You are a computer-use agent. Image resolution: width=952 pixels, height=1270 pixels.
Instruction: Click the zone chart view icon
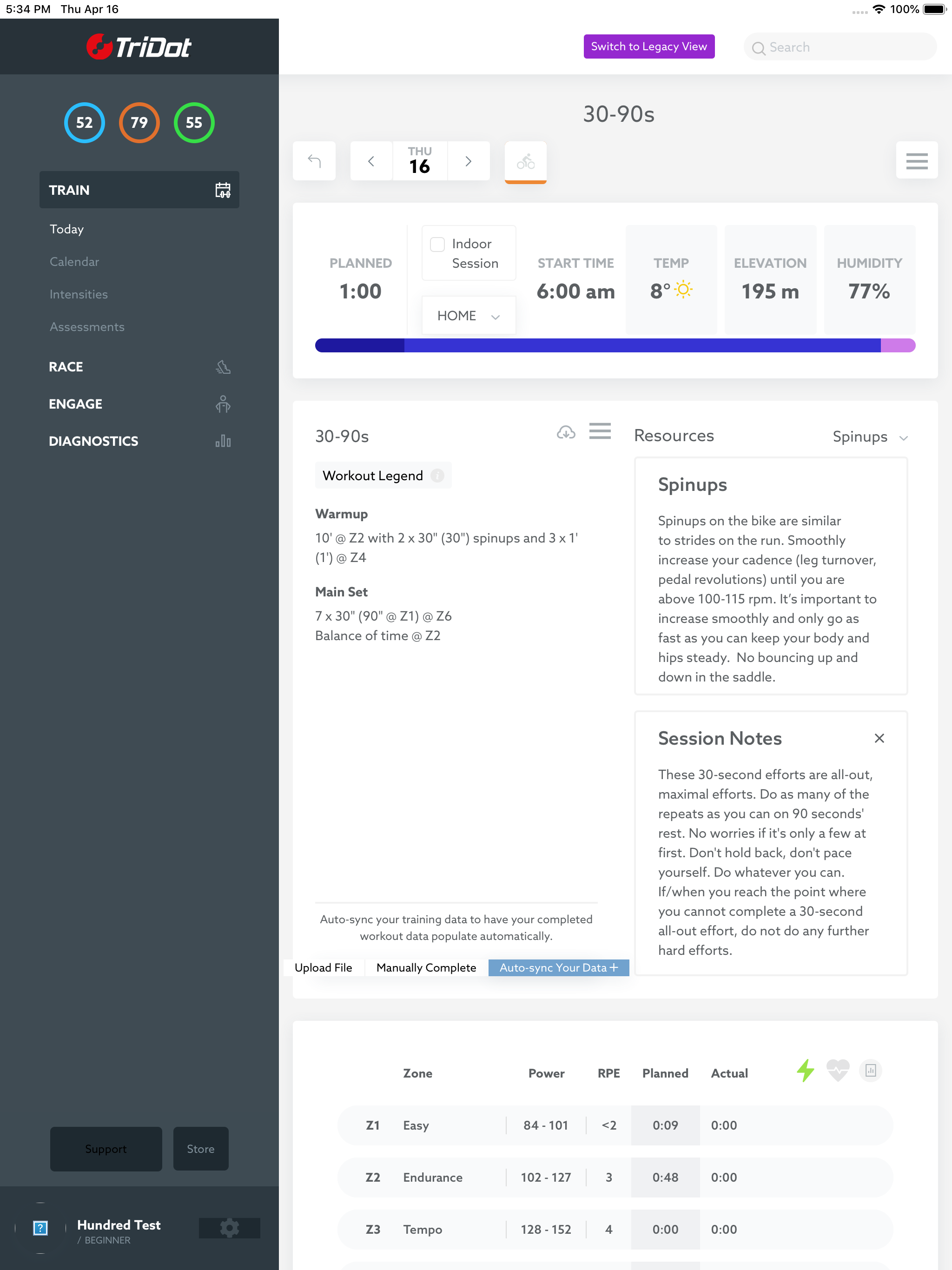click(871, 1071)
